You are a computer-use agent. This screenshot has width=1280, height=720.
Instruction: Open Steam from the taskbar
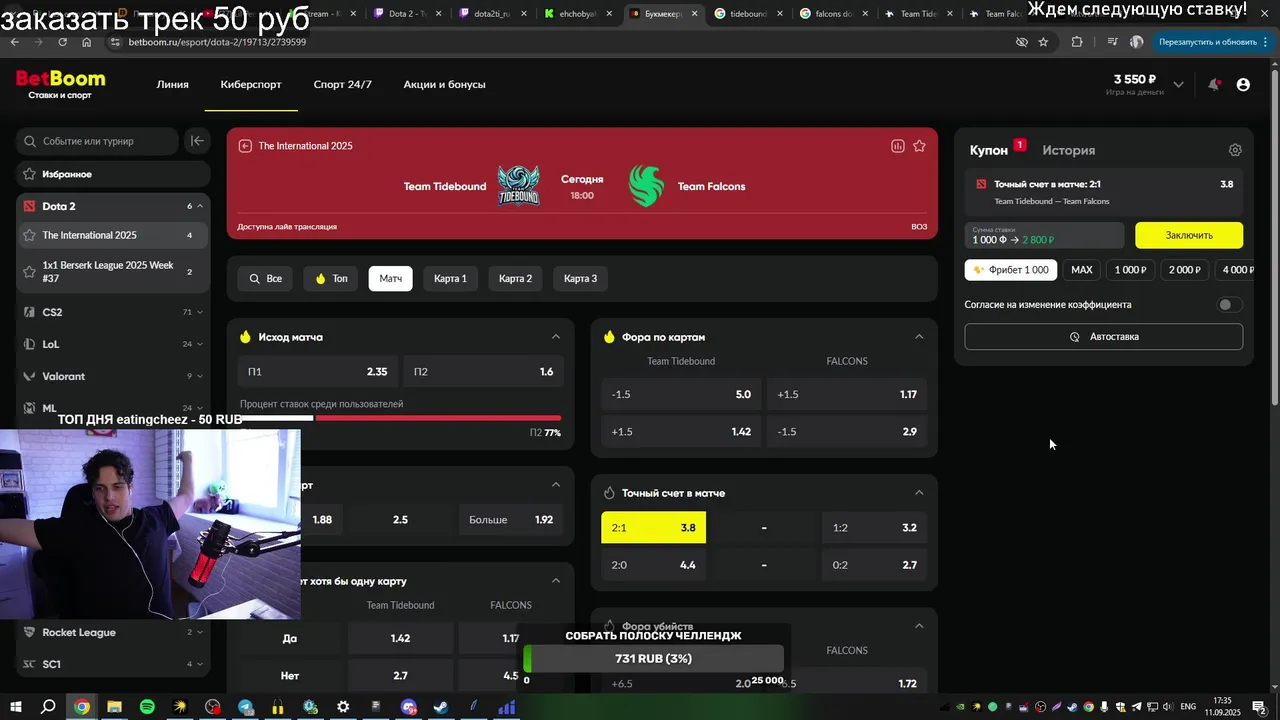point(441,707)
